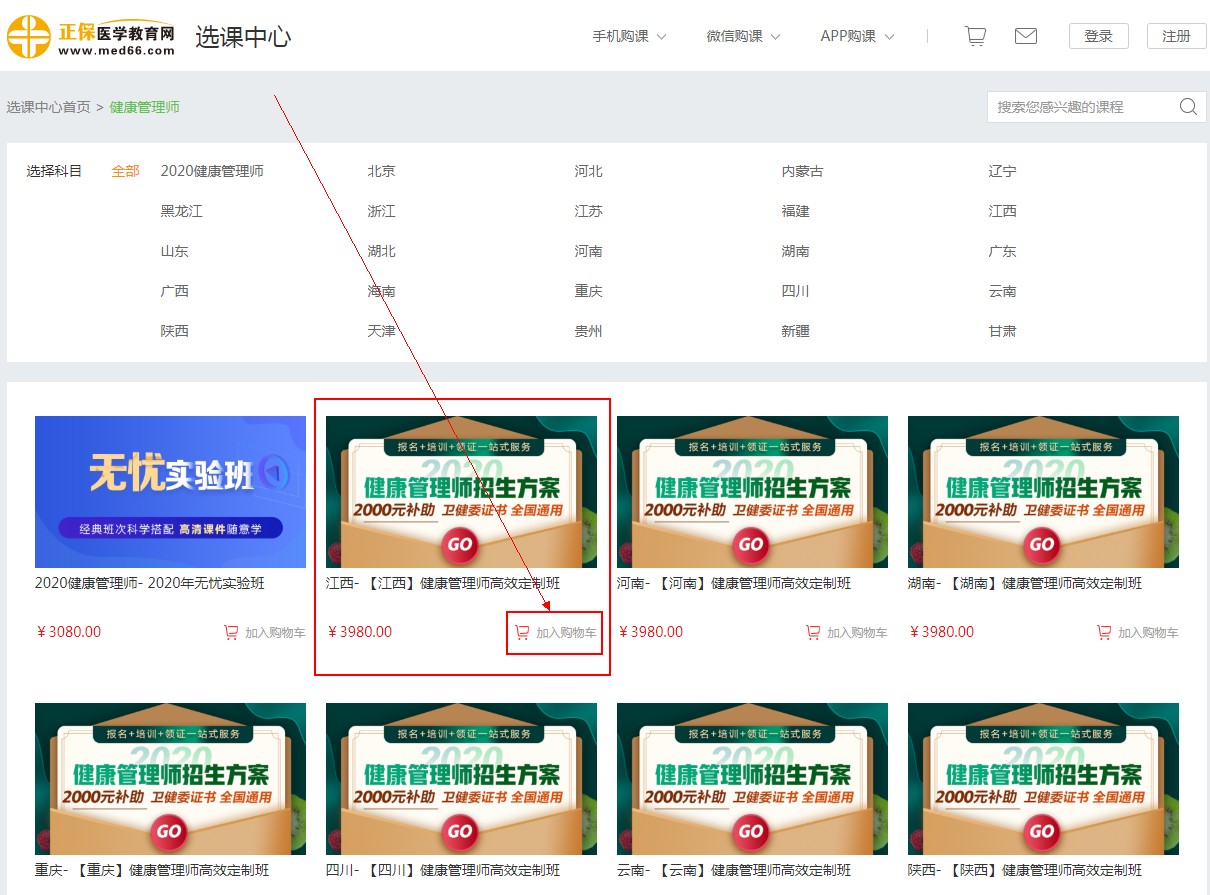
Task: Click the 登录 button
Action: point(1098,36)
